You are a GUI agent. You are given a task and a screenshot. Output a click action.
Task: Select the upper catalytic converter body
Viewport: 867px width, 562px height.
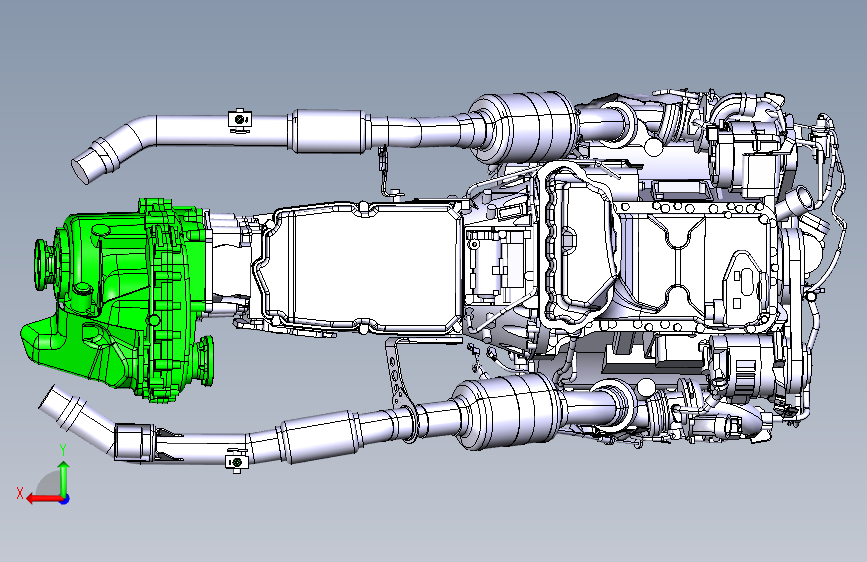pyautogui.click(x=524, y=127)
